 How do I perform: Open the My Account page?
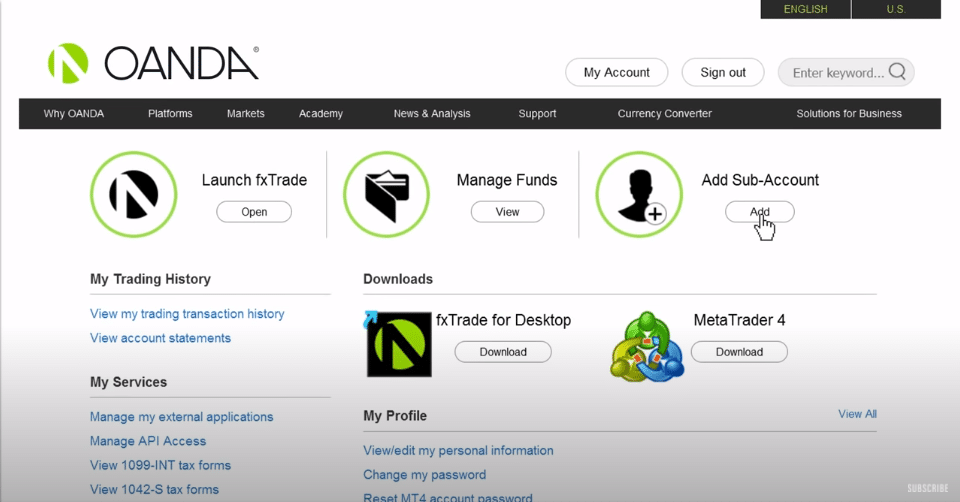tap(617, 72)
